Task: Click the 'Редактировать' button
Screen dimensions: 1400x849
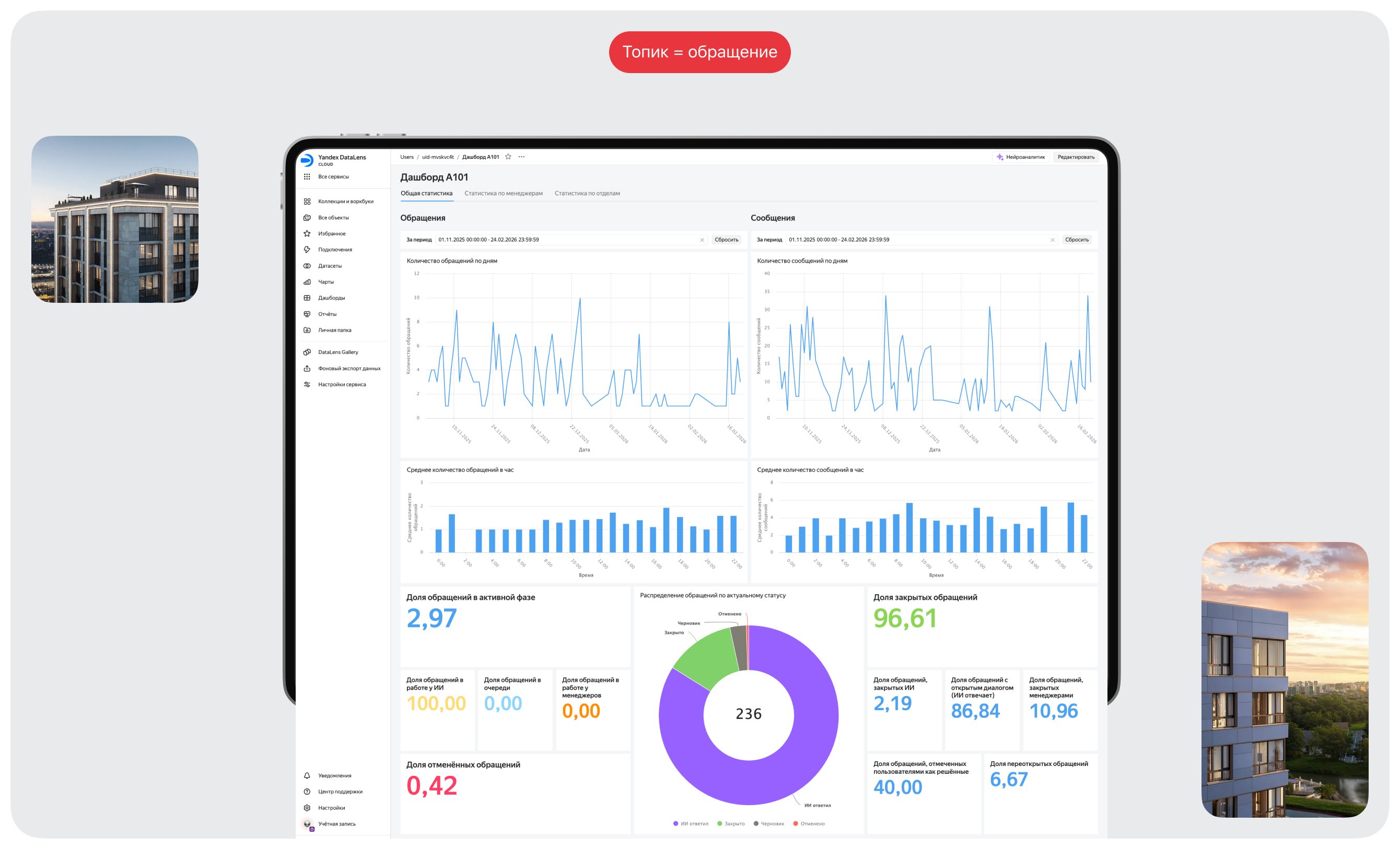Action: click(x=1076, y=157)
